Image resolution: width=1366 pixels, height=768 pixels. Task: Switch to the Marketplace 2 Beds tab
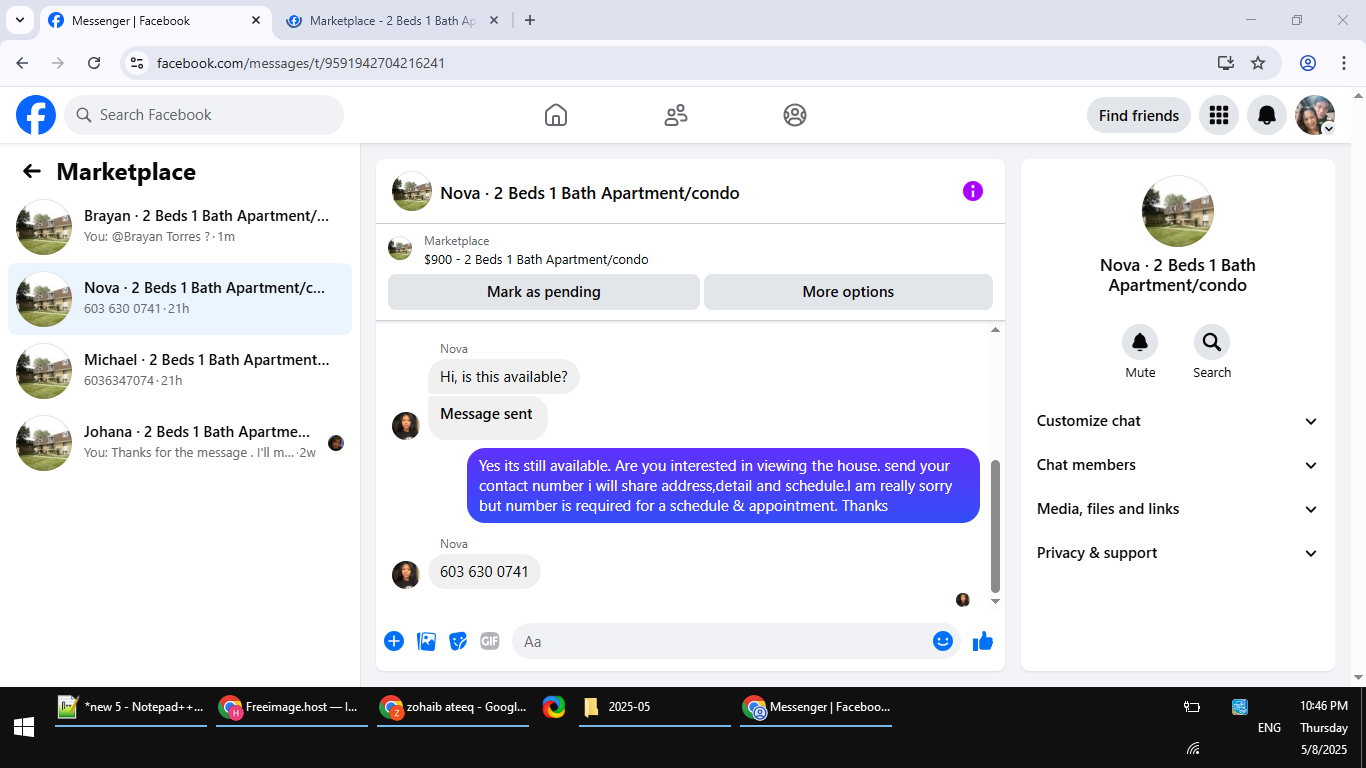(x=393, y=21)
